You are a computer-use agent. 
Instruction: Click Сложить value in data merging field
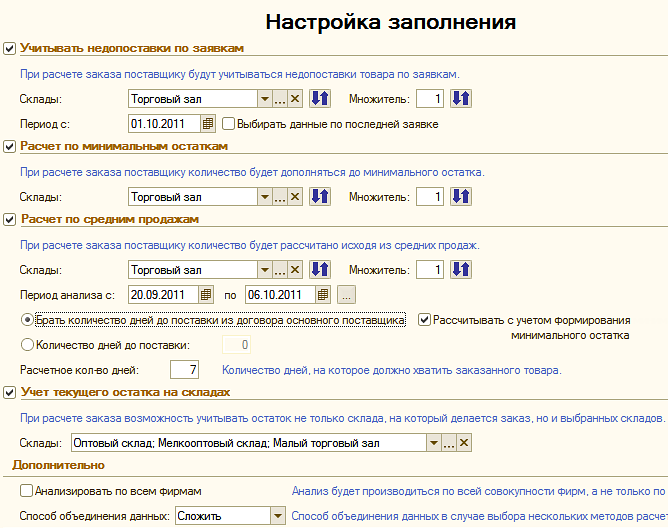(223, 516)
